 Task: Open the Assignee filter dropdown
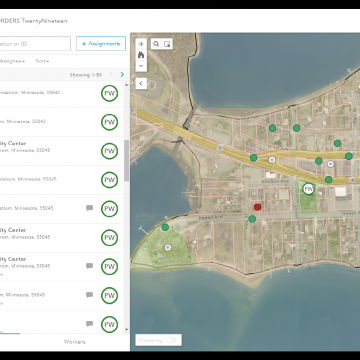(13, 61)
